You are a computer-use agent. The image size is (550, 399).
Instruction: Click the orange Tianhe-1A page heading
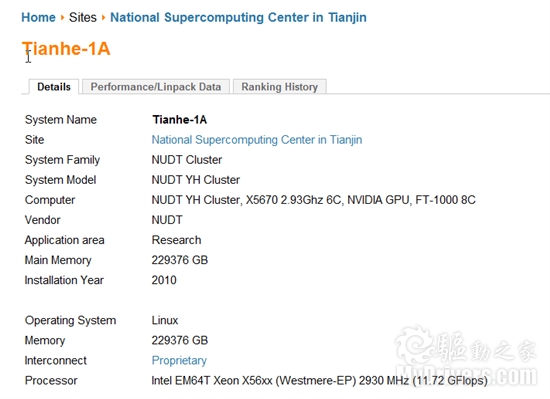click(66, 48)
